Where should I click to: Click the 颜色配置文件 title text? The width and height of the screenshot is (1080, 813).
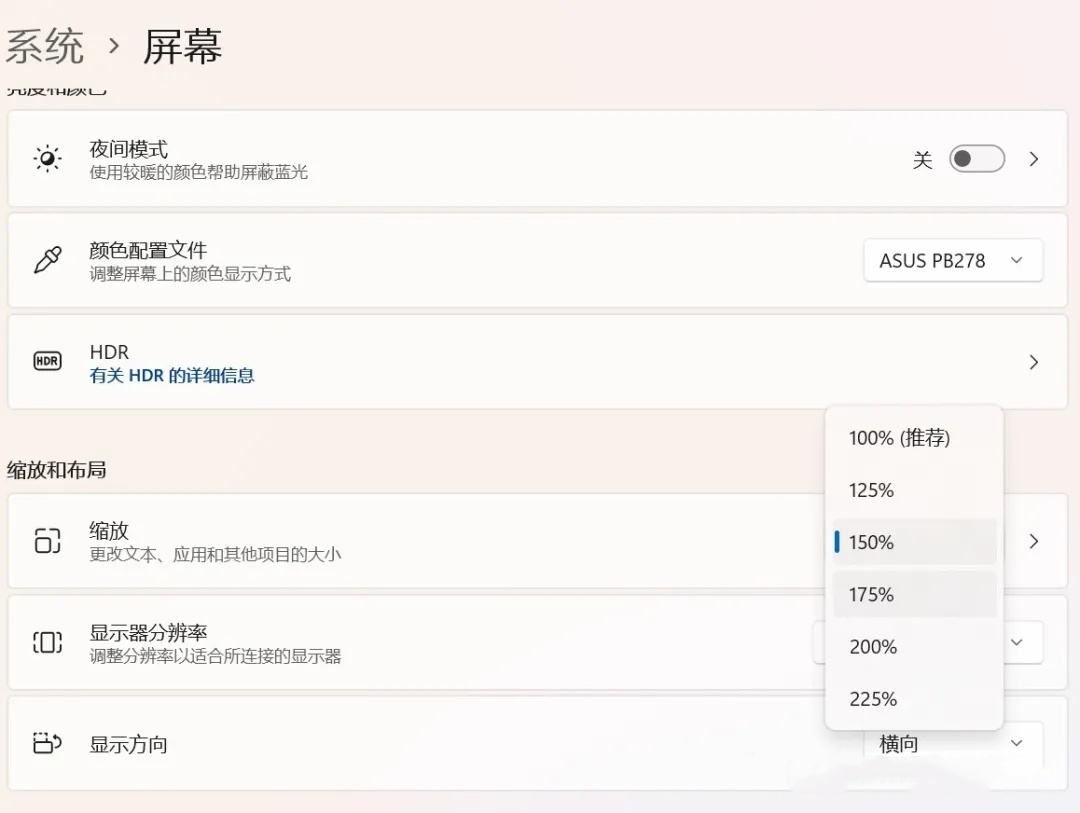click(x=148, y=250)
